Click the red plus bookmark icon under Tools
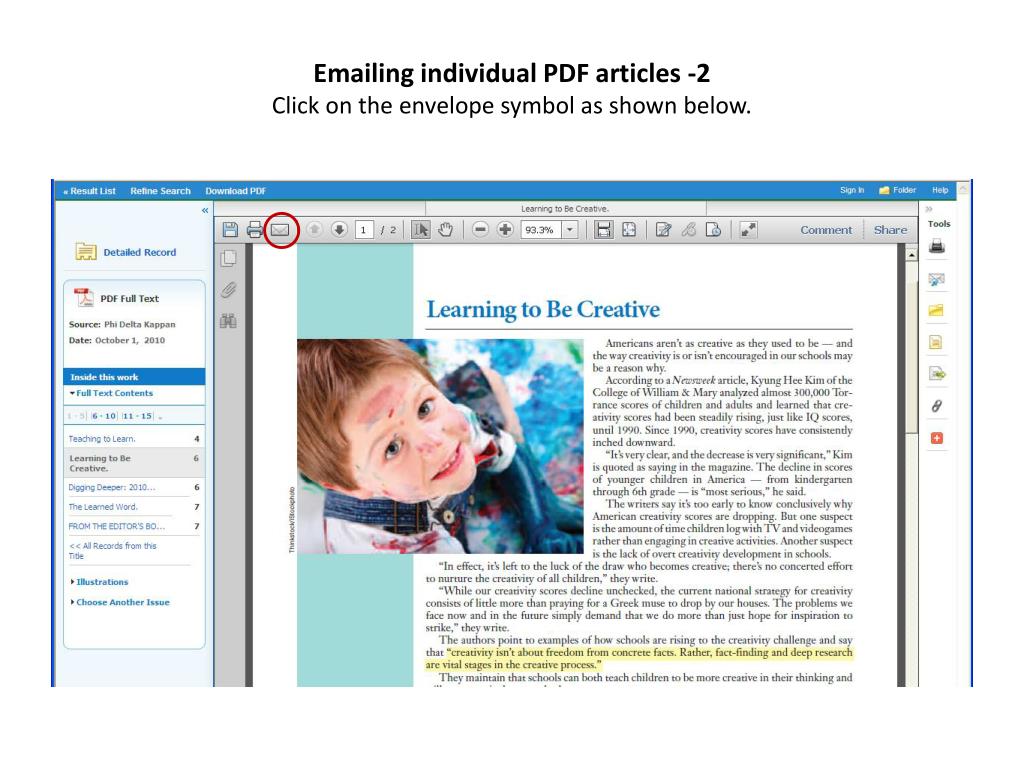This screenshot has height=768, width=1024. click(x=936, y=438)
